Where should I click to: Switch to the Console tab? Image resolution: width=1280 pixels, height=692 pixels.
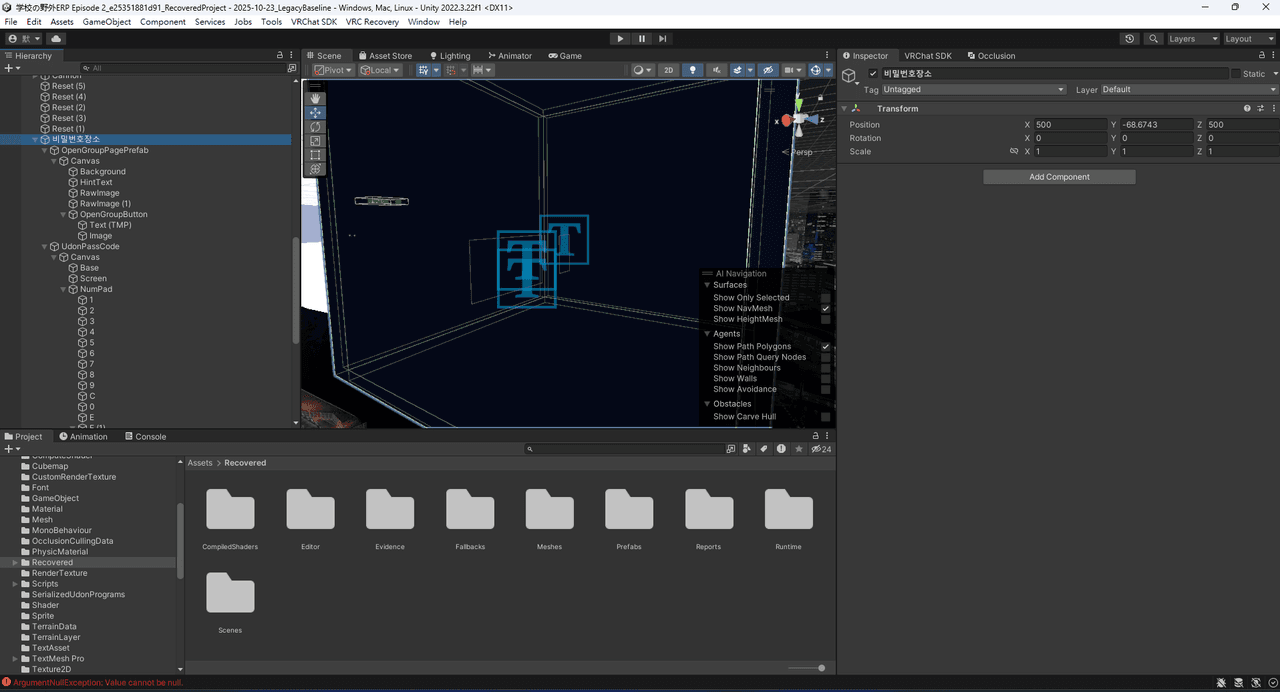(x=145, y=437)
